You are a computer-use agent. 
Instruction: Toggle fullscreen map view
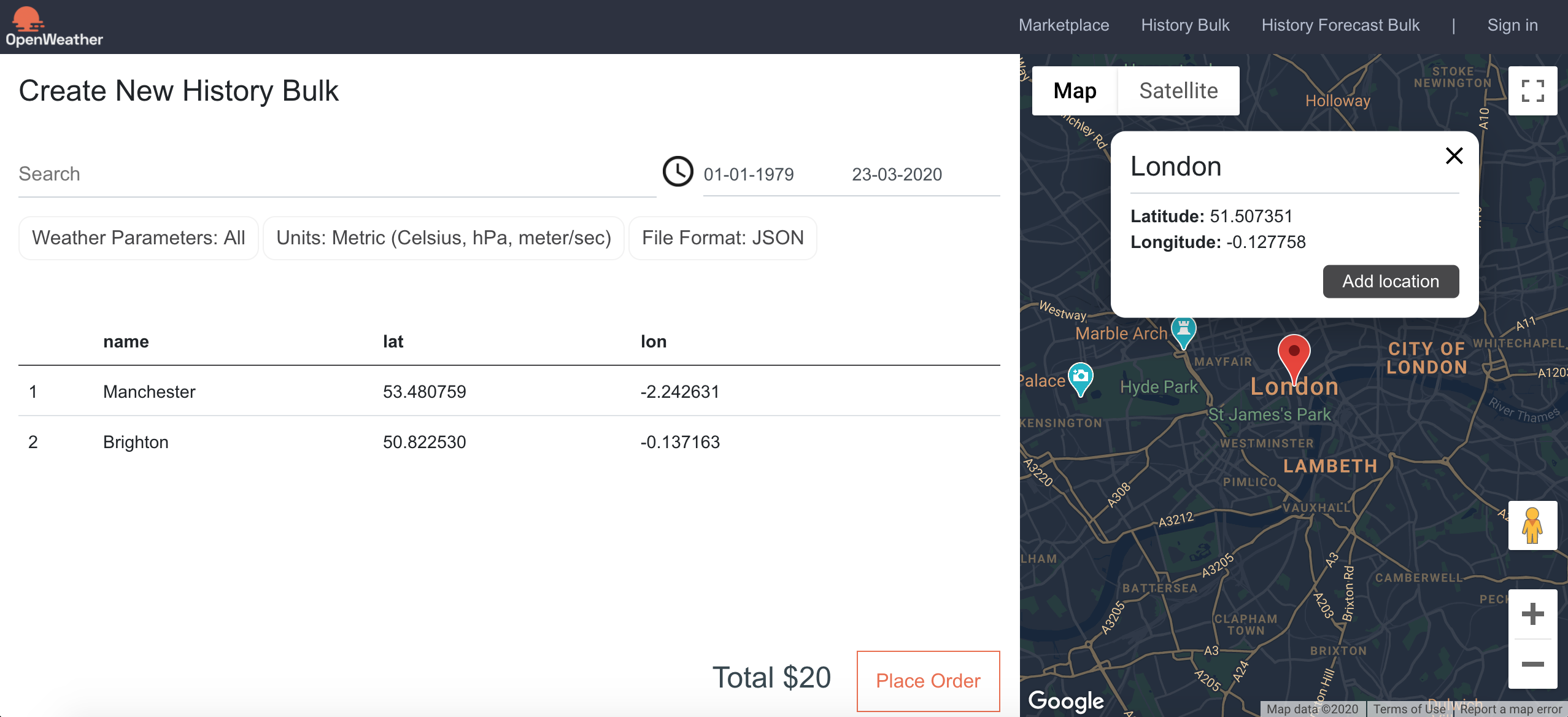[1532, 91]
